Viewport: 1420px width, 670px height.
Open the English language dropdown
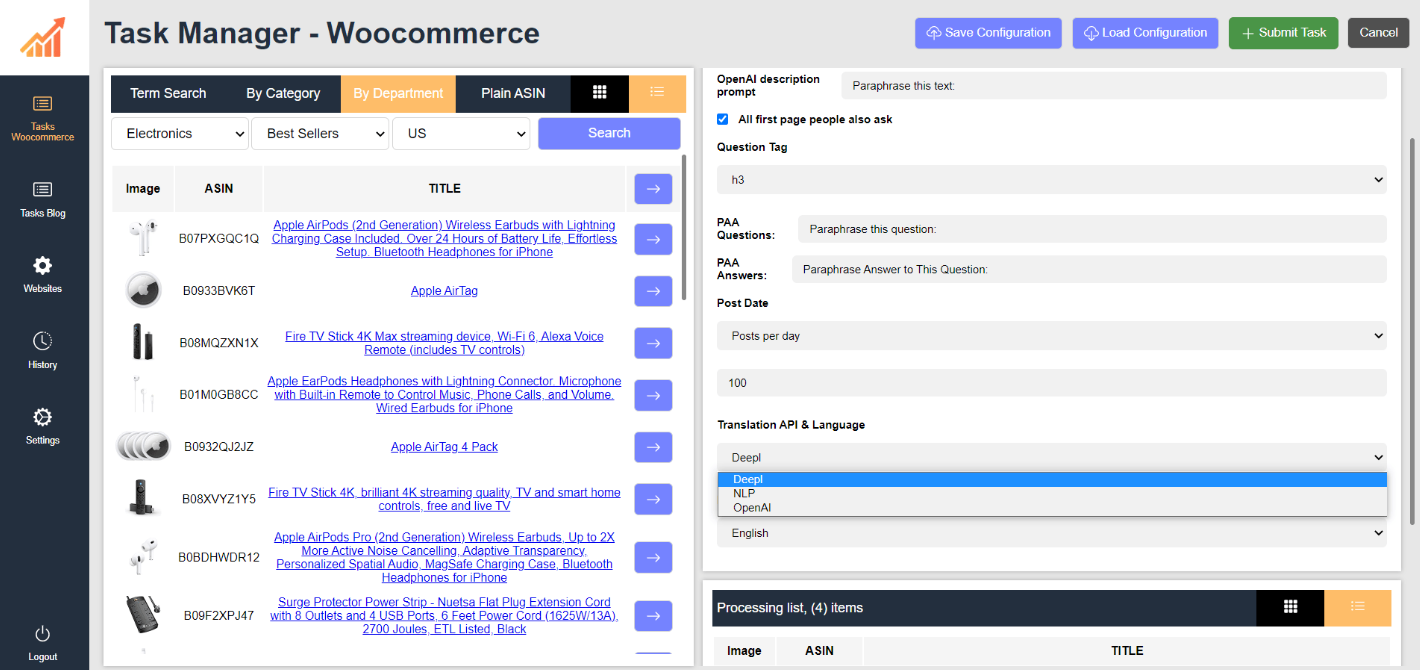click(1052, 533)
